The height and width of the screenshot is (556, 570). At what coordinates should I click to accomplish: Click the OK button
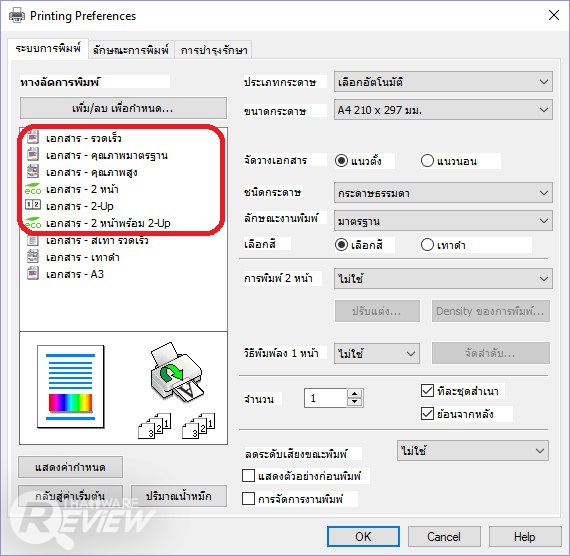(x=363, y=536)
